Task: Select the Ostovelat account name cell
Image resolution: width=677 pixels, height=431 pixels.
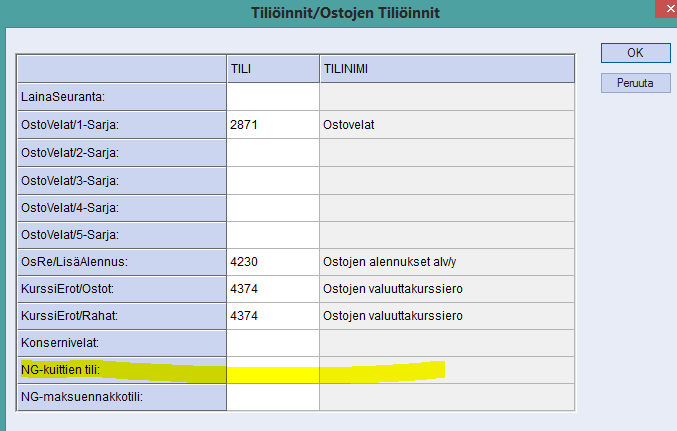Action: 446,125
